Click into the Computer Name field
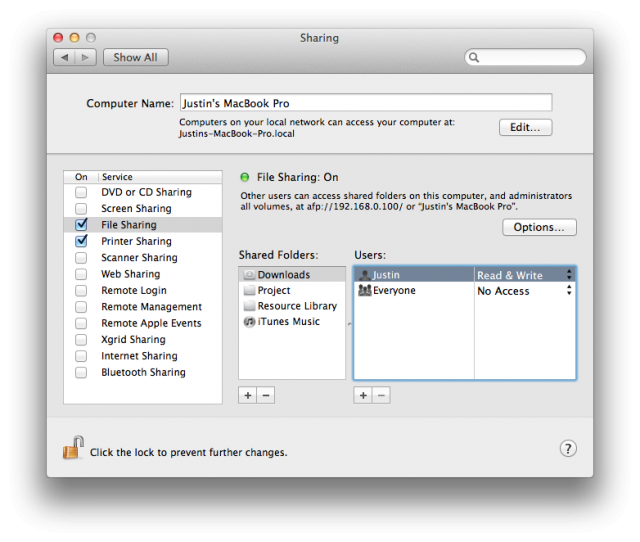The height and width of the screenshot is (542, 640). click(366, 103)
